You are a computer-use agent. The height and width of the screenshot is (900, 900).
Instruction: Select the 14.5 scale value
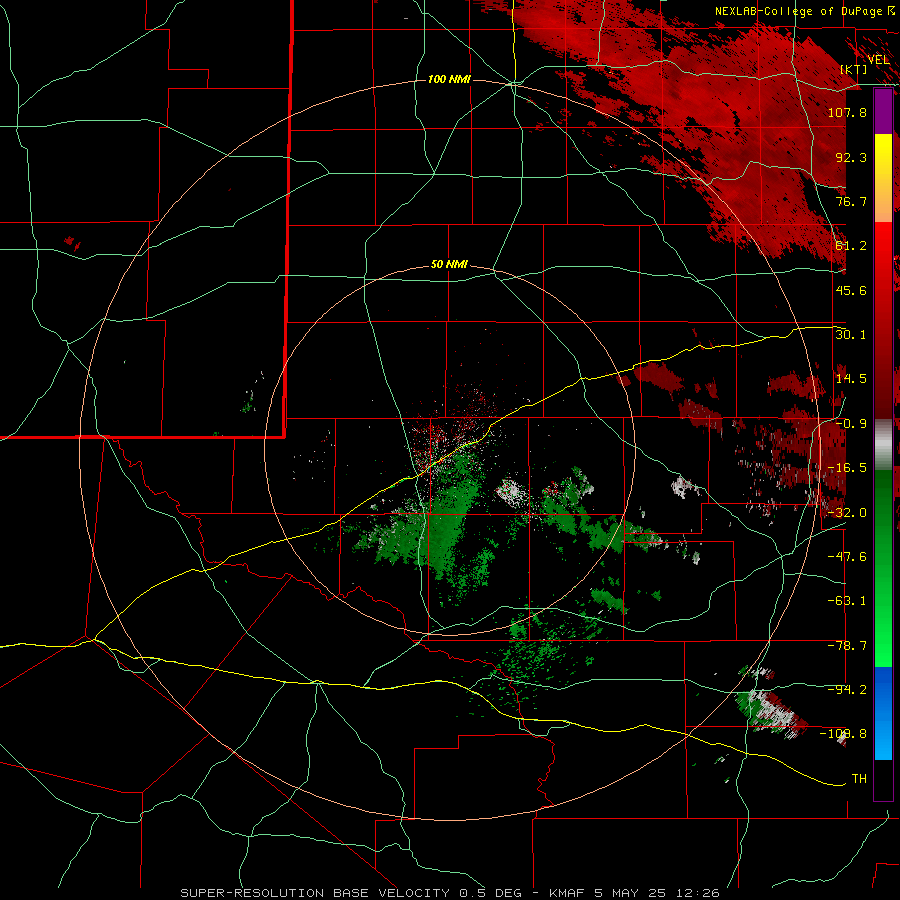851,379
